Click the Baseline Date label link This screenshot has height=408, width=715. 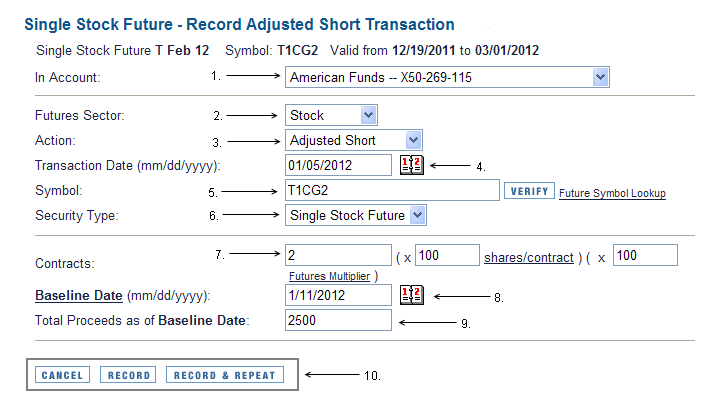coord(79,295)
